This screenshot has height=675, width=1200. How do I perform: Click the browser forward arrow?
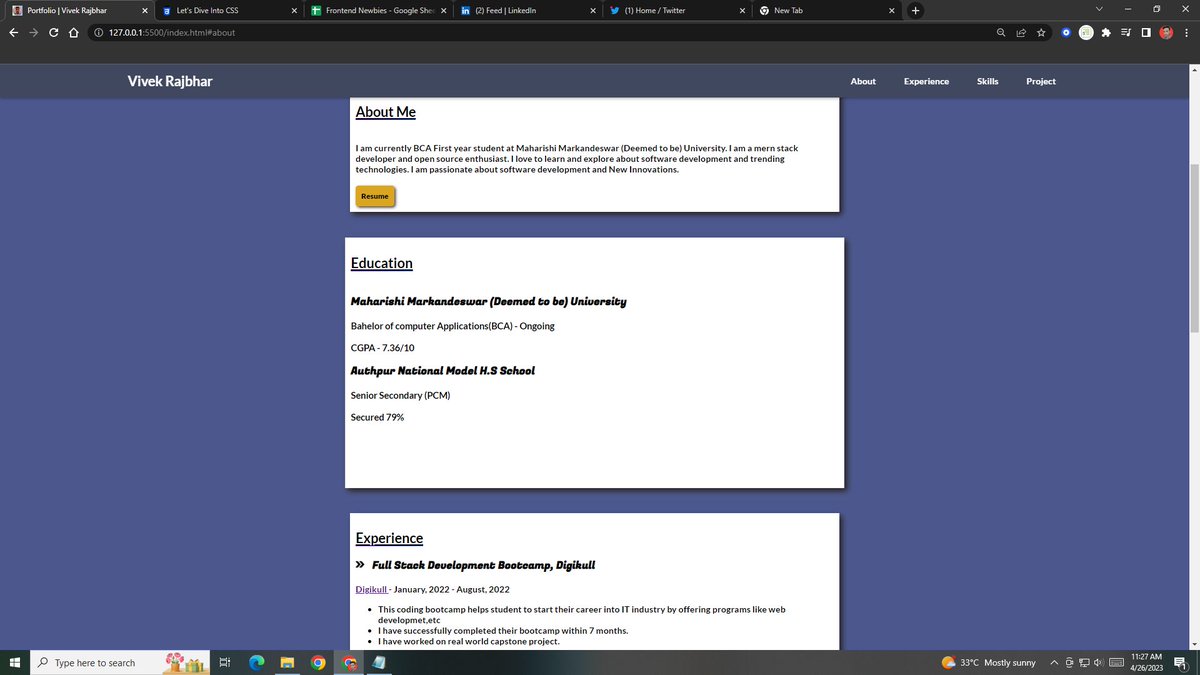(x=34, y=32)
